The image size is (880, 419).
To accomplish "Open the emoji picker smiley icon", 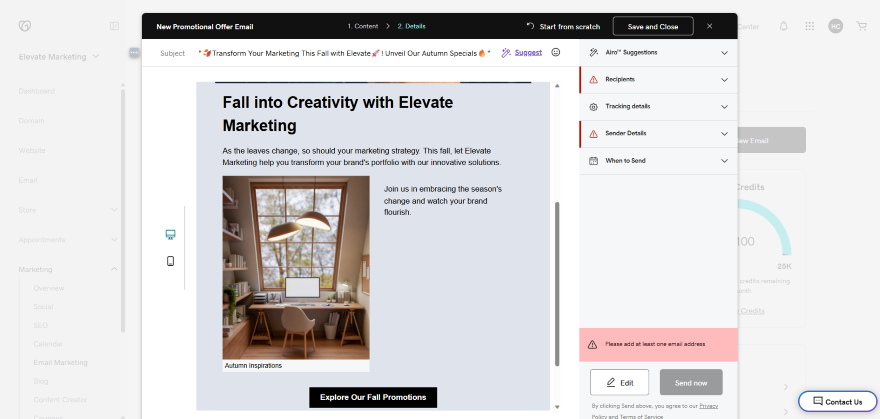I will pyautogui.click(x=556, y=52).
